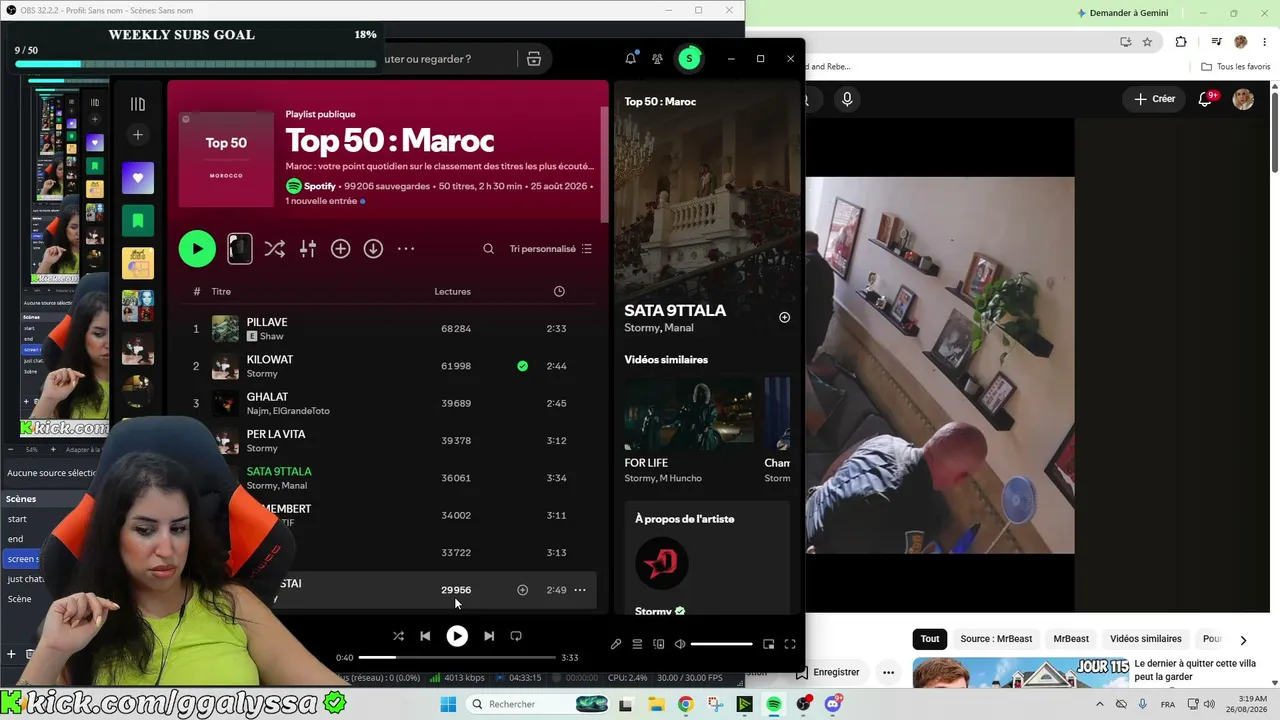Open artist Shaw under PILLAVE
The image size is (1280, 720).
pyautogui.click(x=271, y=337)
